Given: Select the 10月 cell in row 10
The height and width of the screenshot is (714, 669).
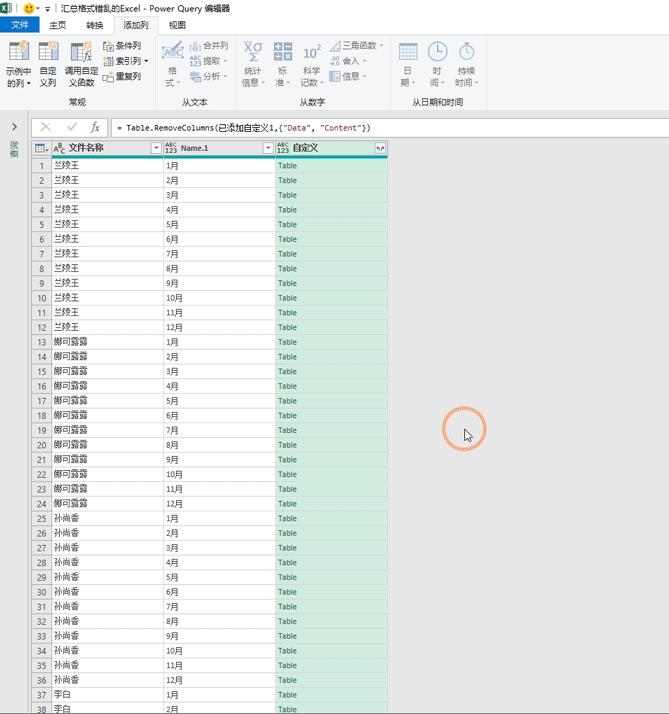Looking at the screenshot, I should [219, 298].
